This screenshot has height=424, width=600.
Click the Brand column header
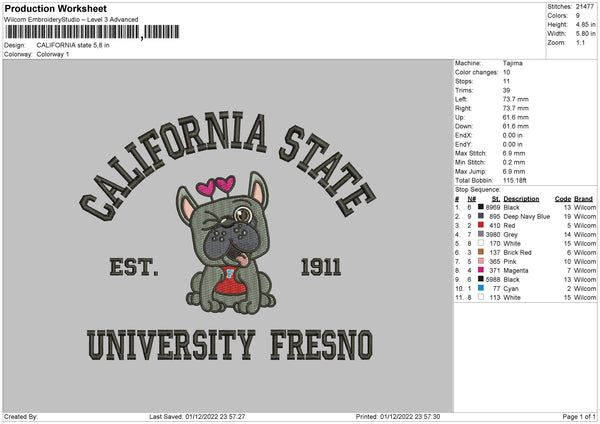pyautogui.click(x=584, y=199)
